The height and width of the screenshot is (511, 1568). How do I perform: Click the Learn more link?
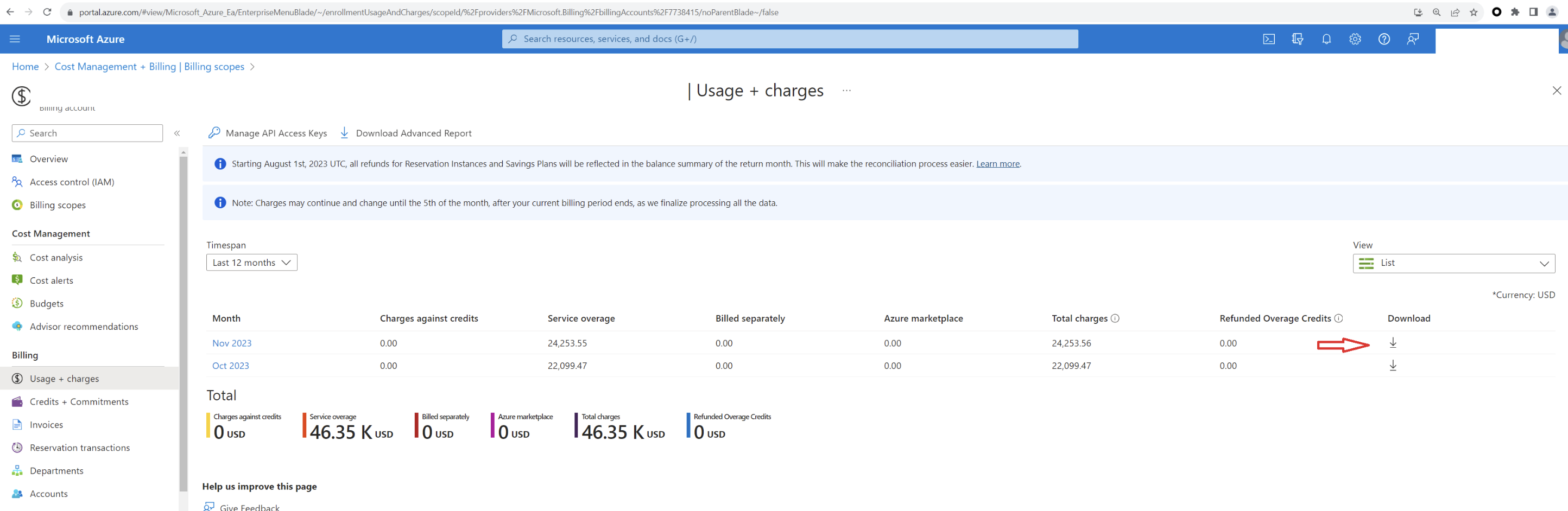click(x=998, y=163)
